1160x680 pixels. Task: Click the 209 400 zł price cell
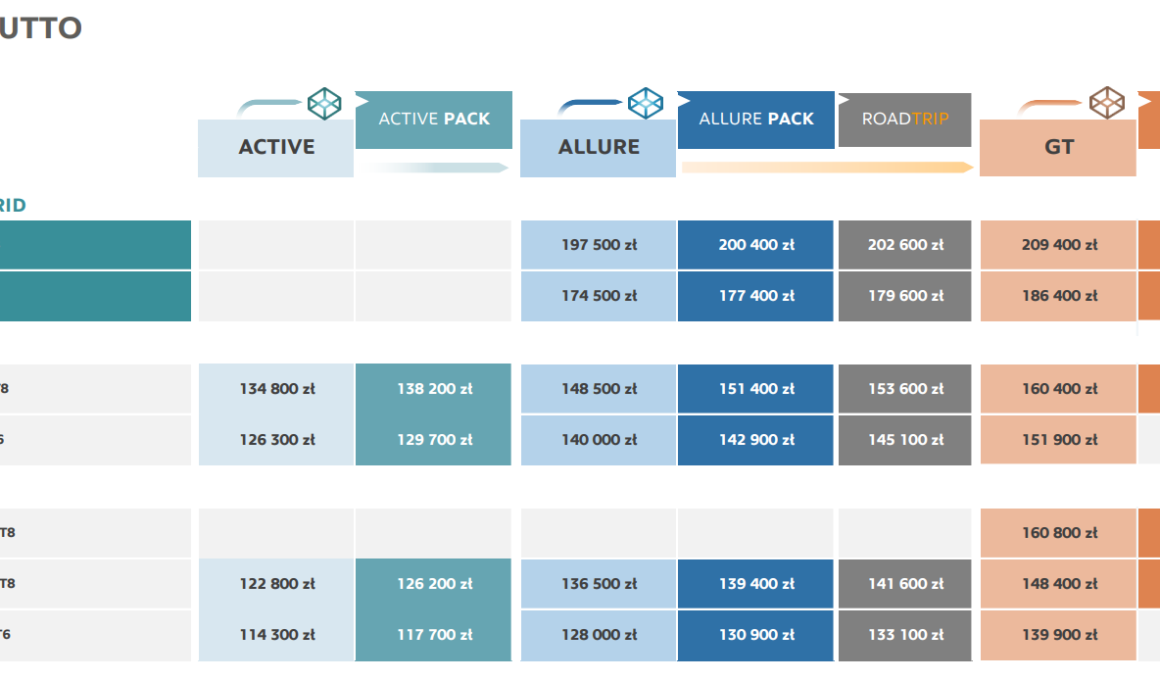[x=1059, y=245]
